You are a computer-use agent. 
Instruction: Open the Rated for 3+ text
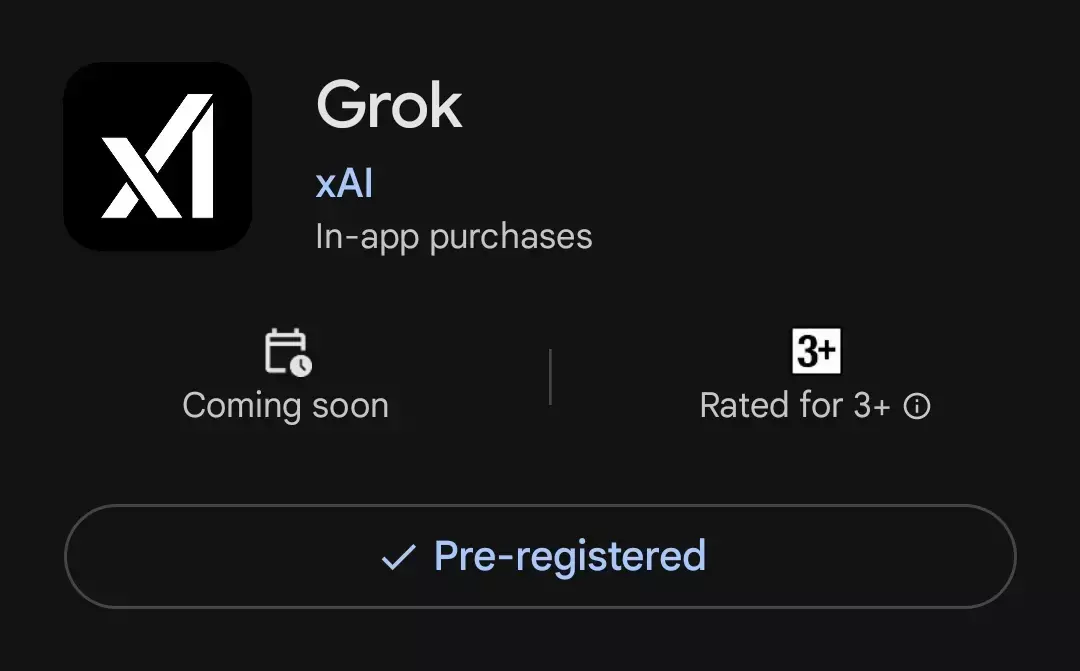coord(794,406)
